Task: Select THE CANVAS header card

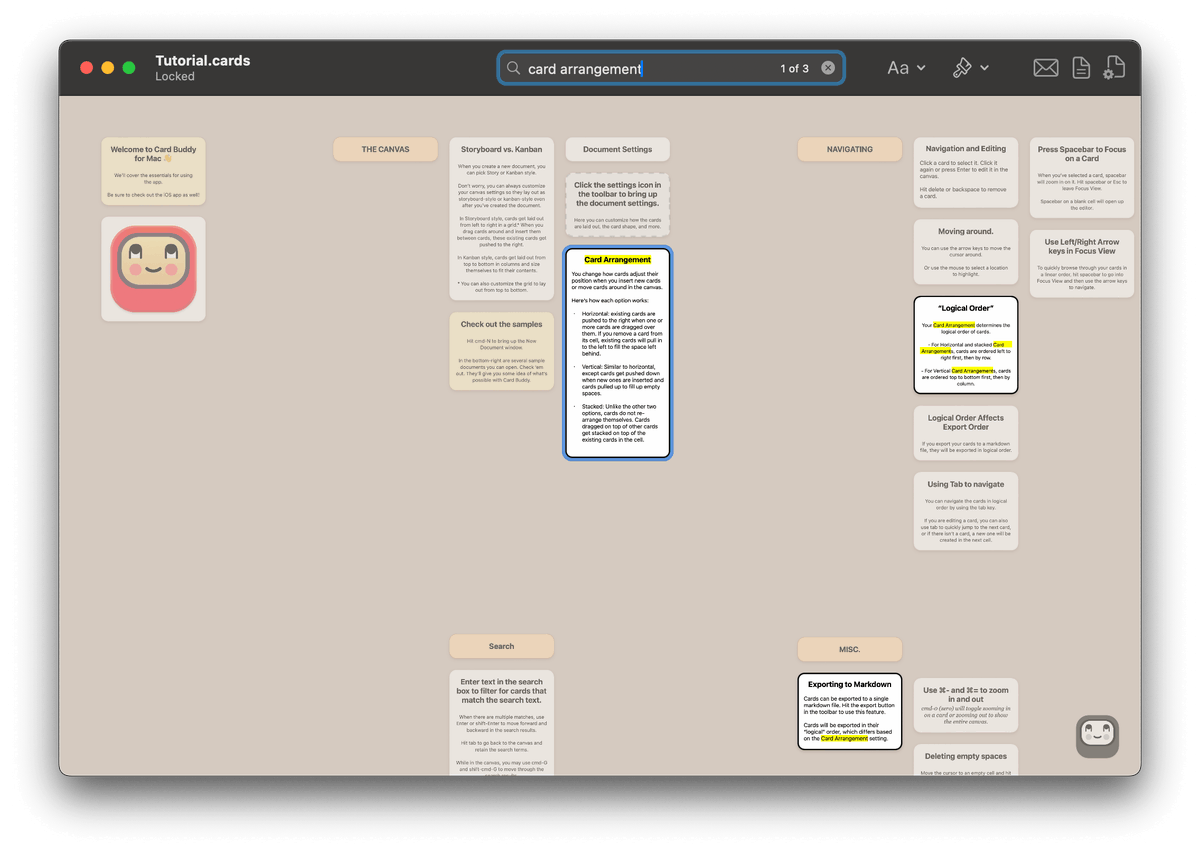Action: [385, 149]
